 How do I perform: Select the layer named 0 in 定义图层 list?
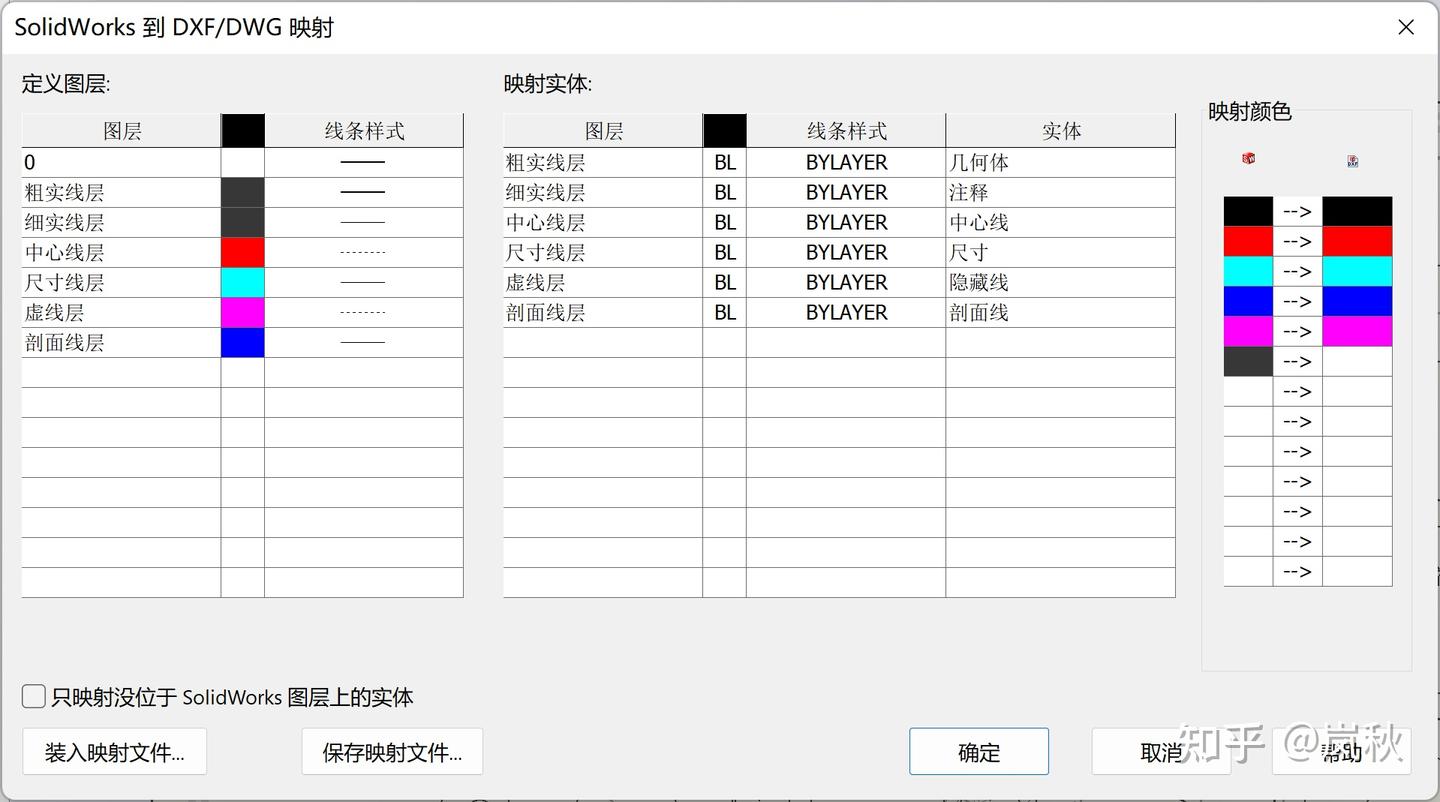(x=120, y=162)
